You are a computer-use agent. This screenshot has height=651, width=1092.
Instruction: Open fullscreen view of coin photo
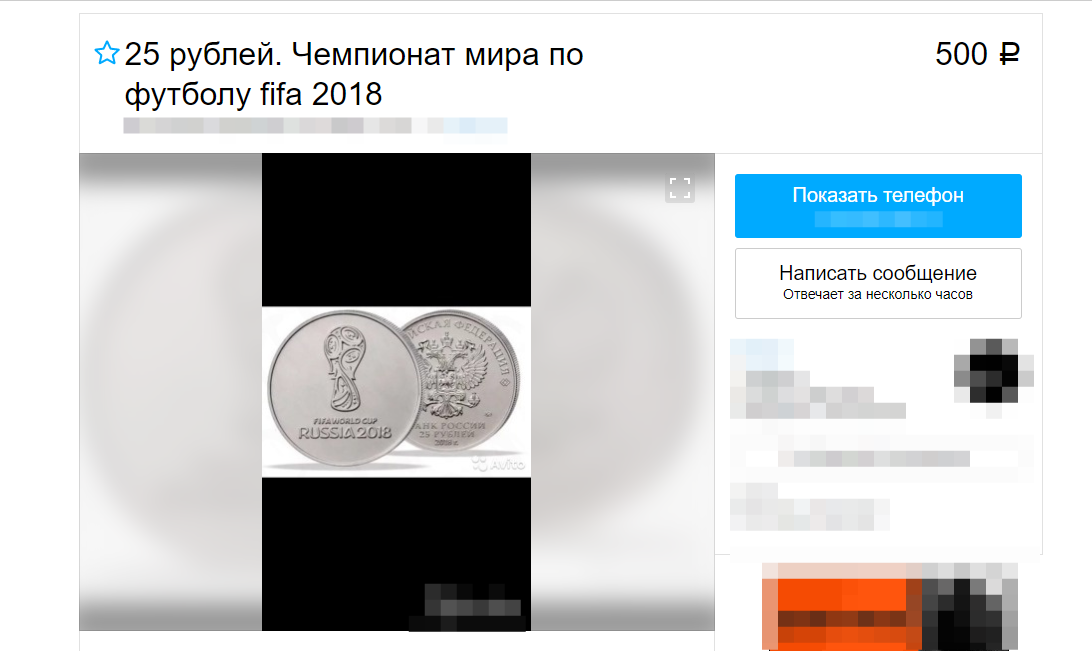pyautogui.click(x=680, y=188)
